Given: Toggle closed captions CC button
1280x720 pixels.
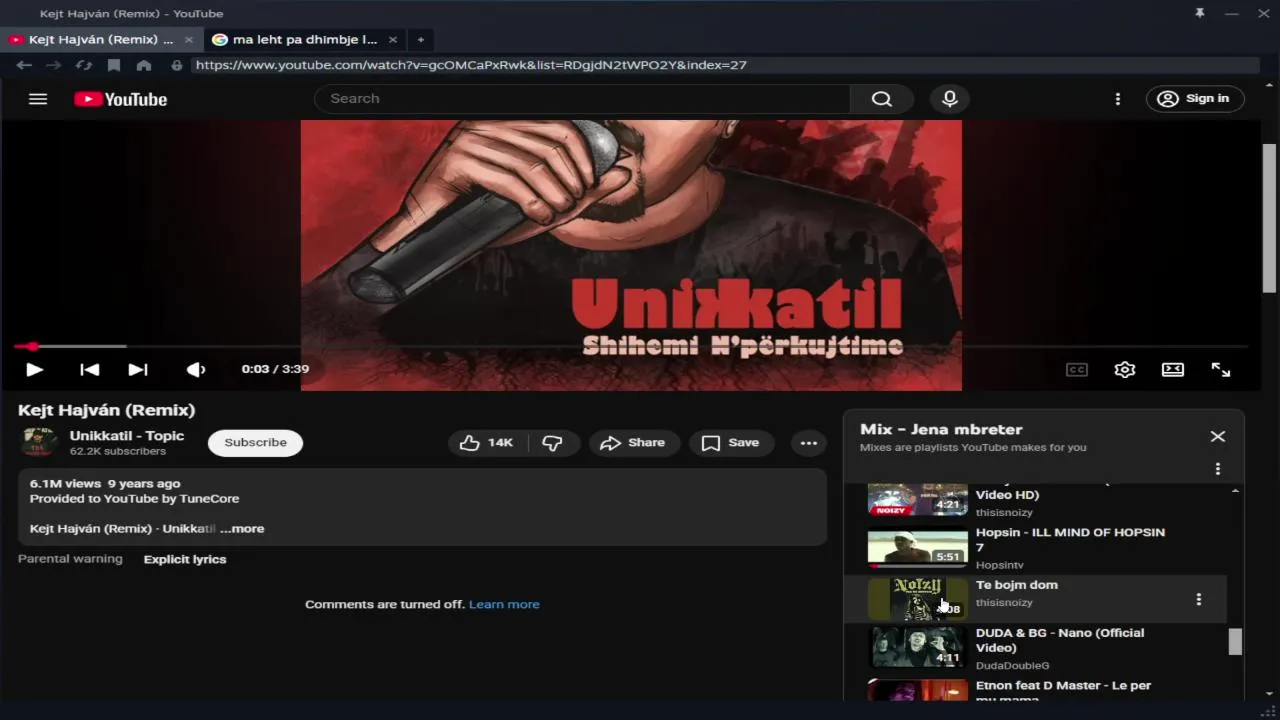Looking at the screenshot, I should 1077,369.
